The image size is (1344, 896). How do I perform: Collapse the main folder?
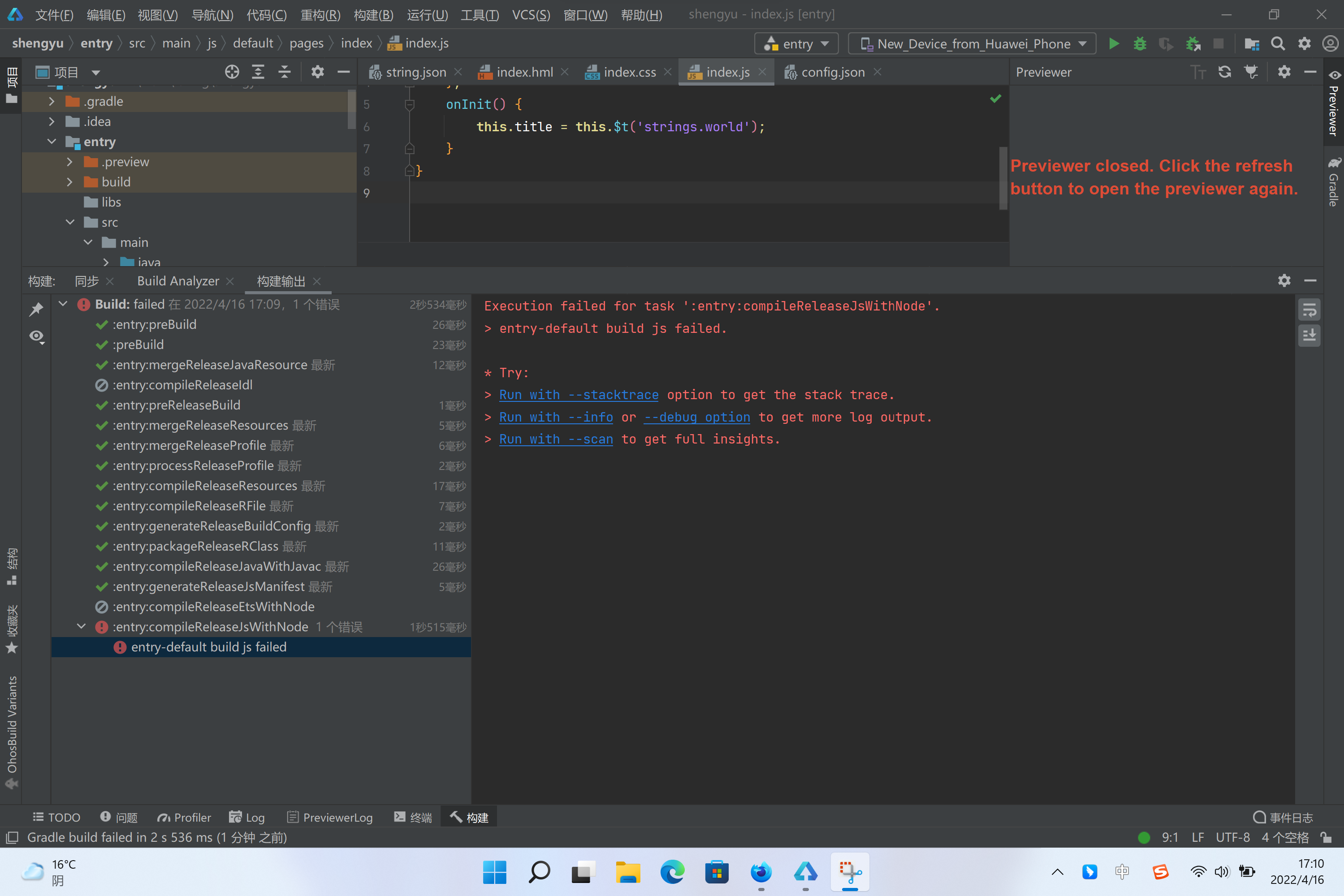[x=88, y=242]
